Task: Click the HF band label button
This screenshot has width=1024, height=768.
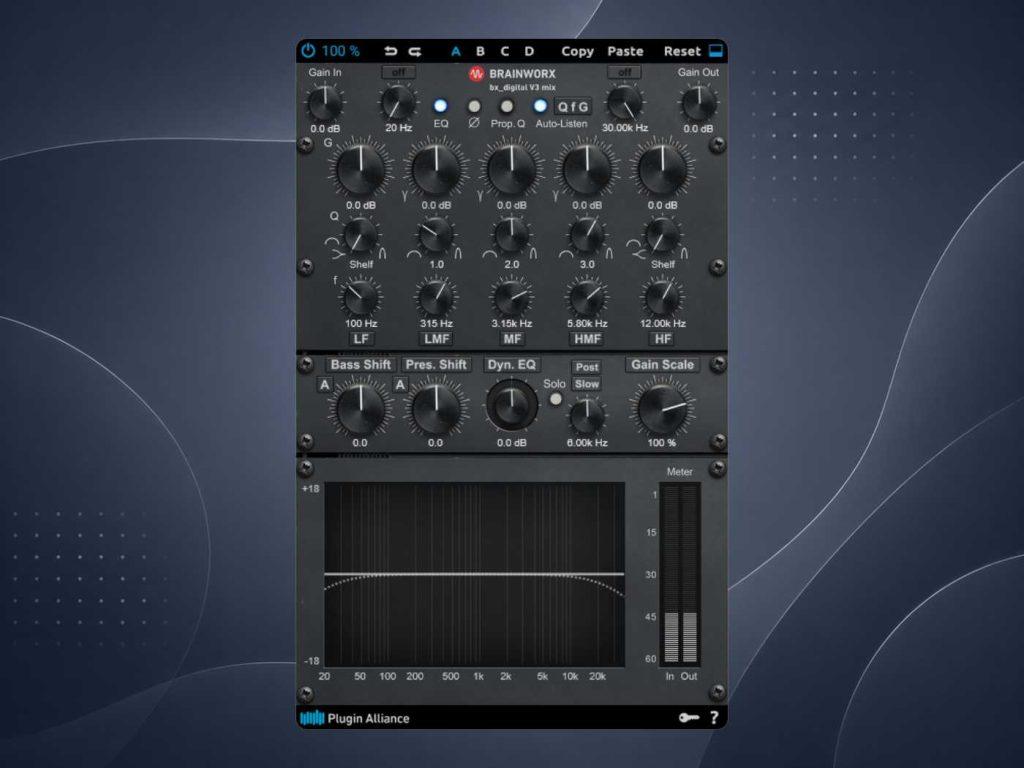Action: pos(662,339)
